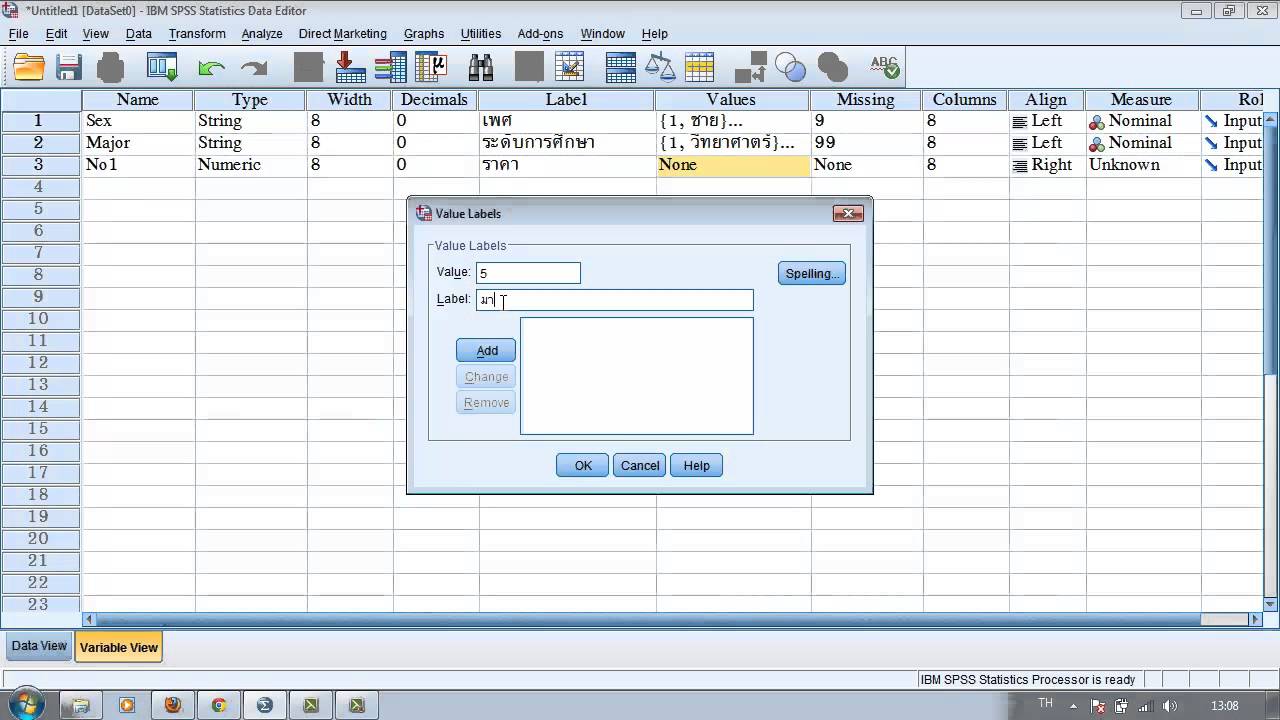
Task: Click the Run Descriptive Statistics mu icon
Action: pos(431,68)
